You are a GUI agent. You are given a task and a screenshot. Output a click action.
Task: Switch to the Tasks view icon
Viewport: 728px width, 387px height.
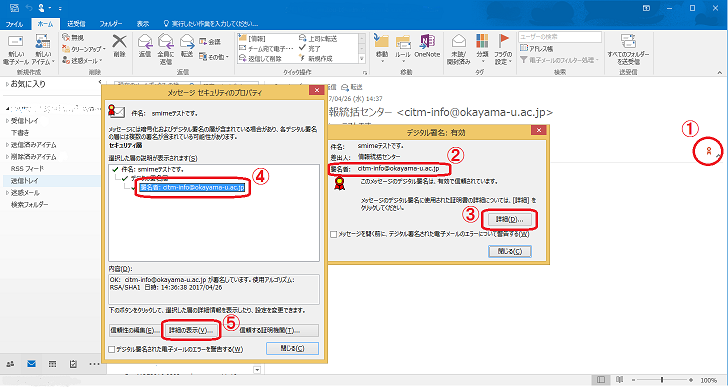73,364
